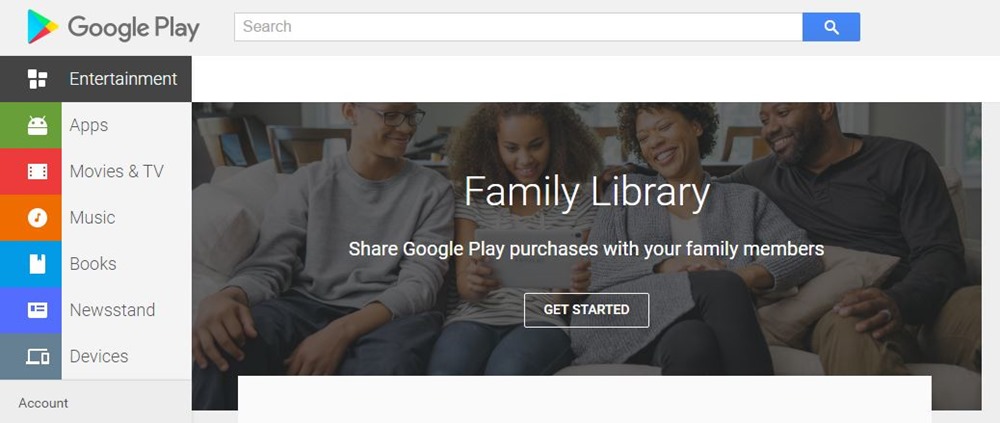Image resolution: width=1000 pixels, height=423 pixels.
Task: Focus the Search text field
Action: click(518, 27)
